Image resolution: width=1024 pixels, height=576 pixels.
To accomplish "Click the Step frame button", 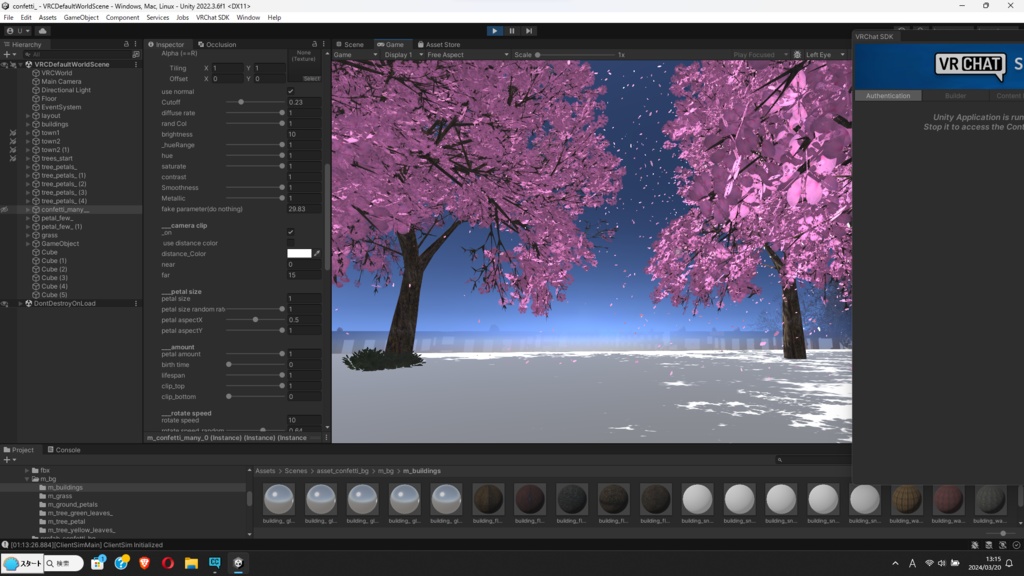I will tap(529, 31).
